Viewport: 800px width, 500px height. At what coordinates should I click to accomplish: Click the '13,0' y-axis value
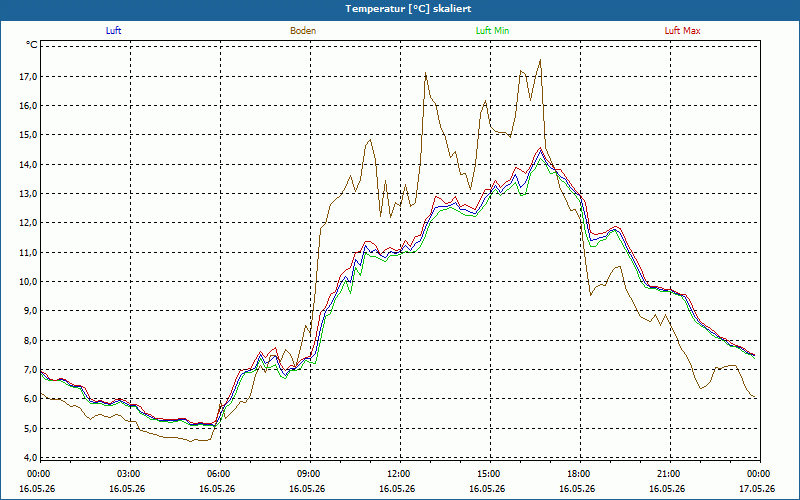tap(29, 193)
